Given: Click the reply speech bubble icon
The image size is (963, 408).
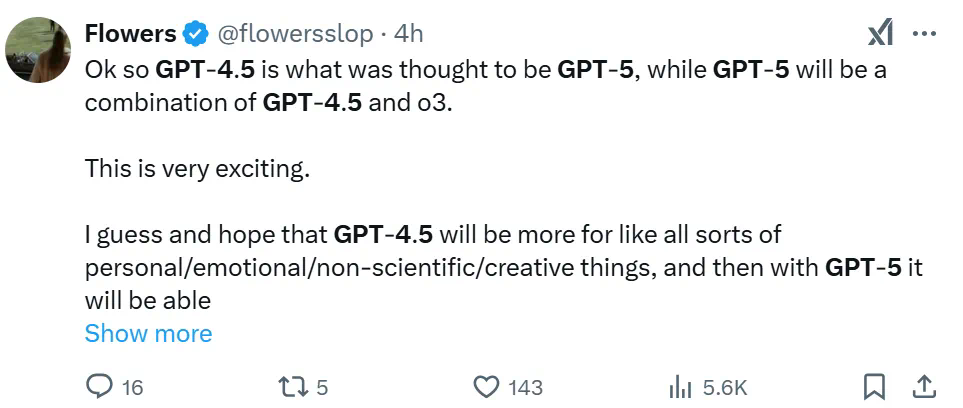Looking at the screenshot, I should click(100, 387).
